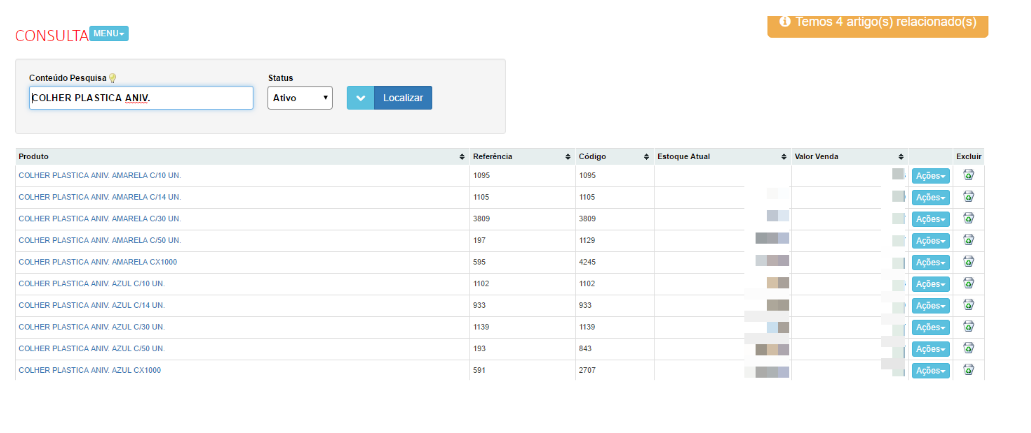Screen dimensions: 1031x433
Task: Open the MENU dropdown next to Consulta
Action: click(109, 34)
